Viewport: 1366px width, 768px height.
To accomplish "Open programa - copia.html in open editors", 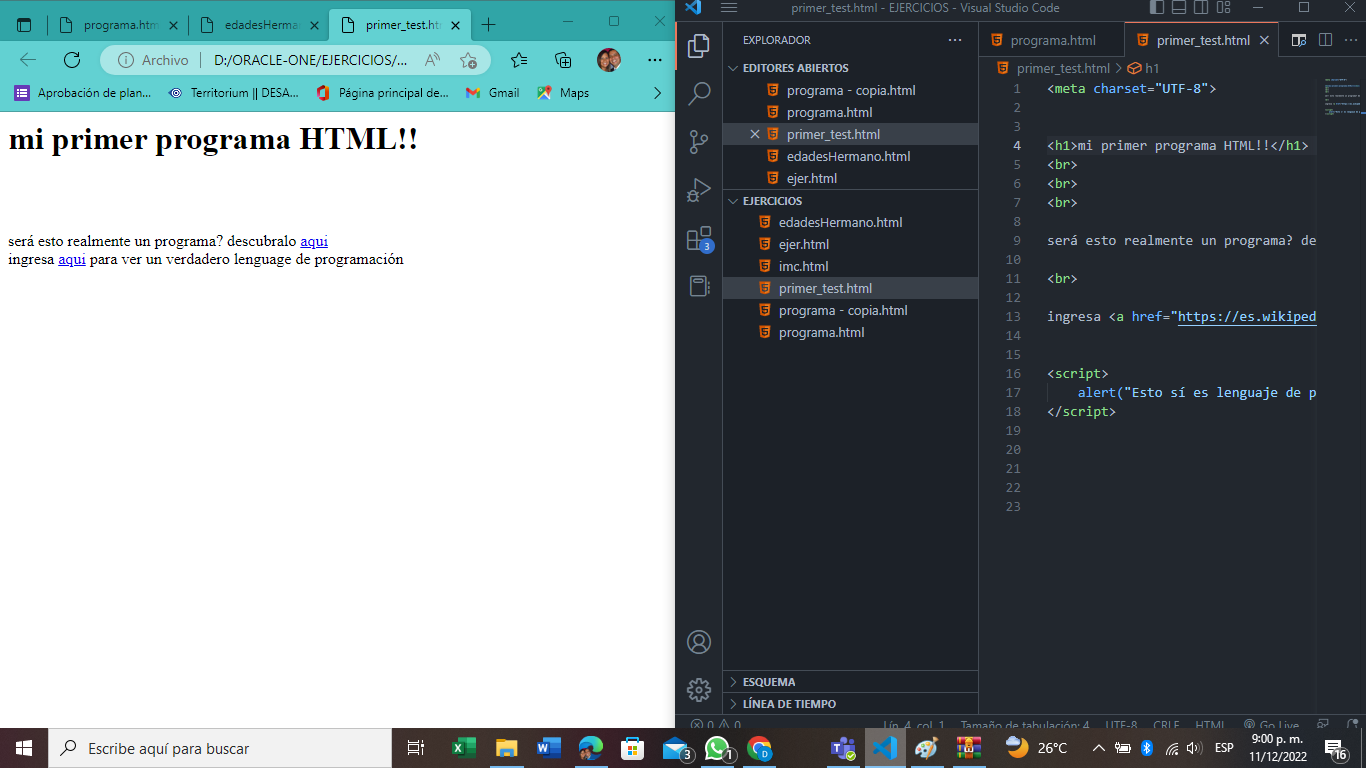I will pyautogui.click(x=850, y=90).
